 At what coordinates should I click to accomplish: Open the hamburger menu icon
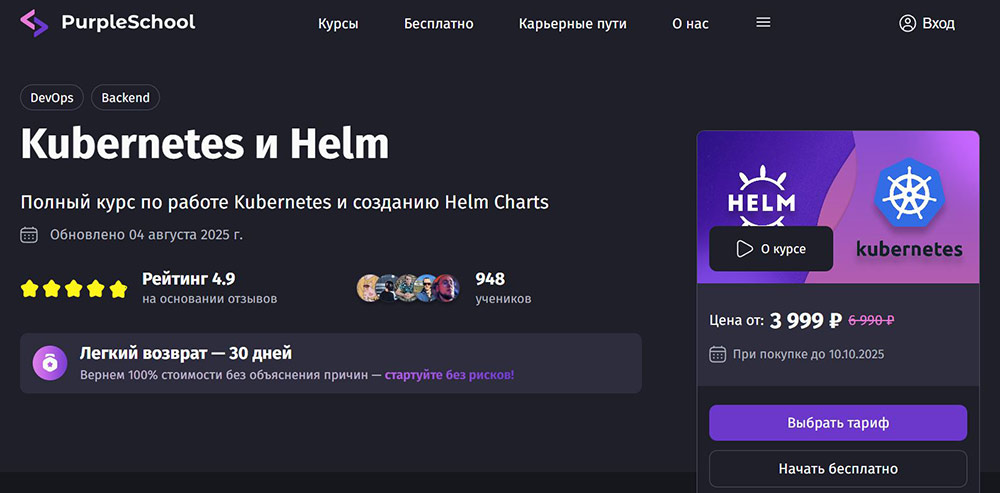tap(763, 23)
